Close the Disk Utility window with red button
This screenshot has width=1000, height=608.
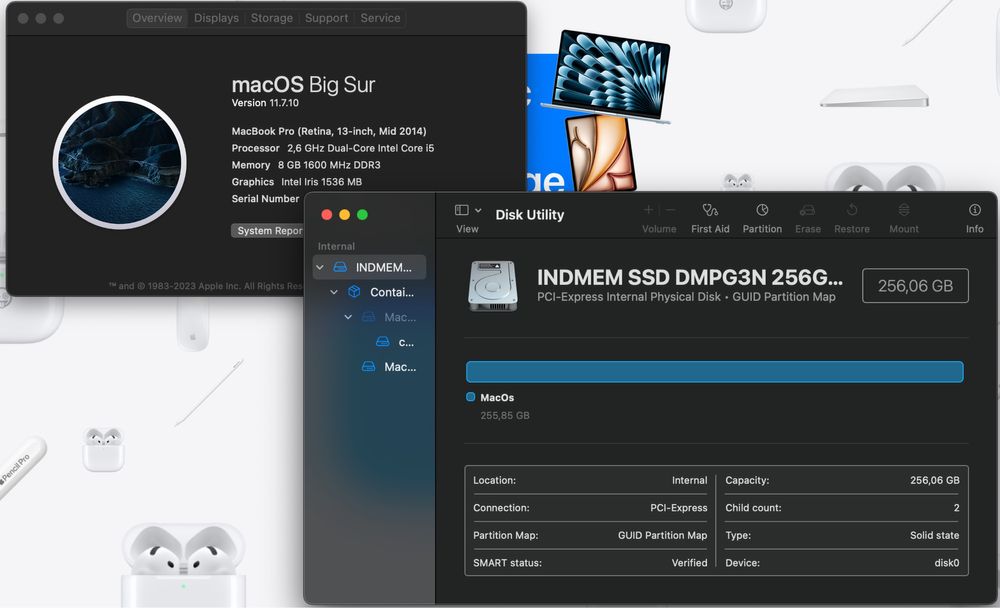coord(327,214)
